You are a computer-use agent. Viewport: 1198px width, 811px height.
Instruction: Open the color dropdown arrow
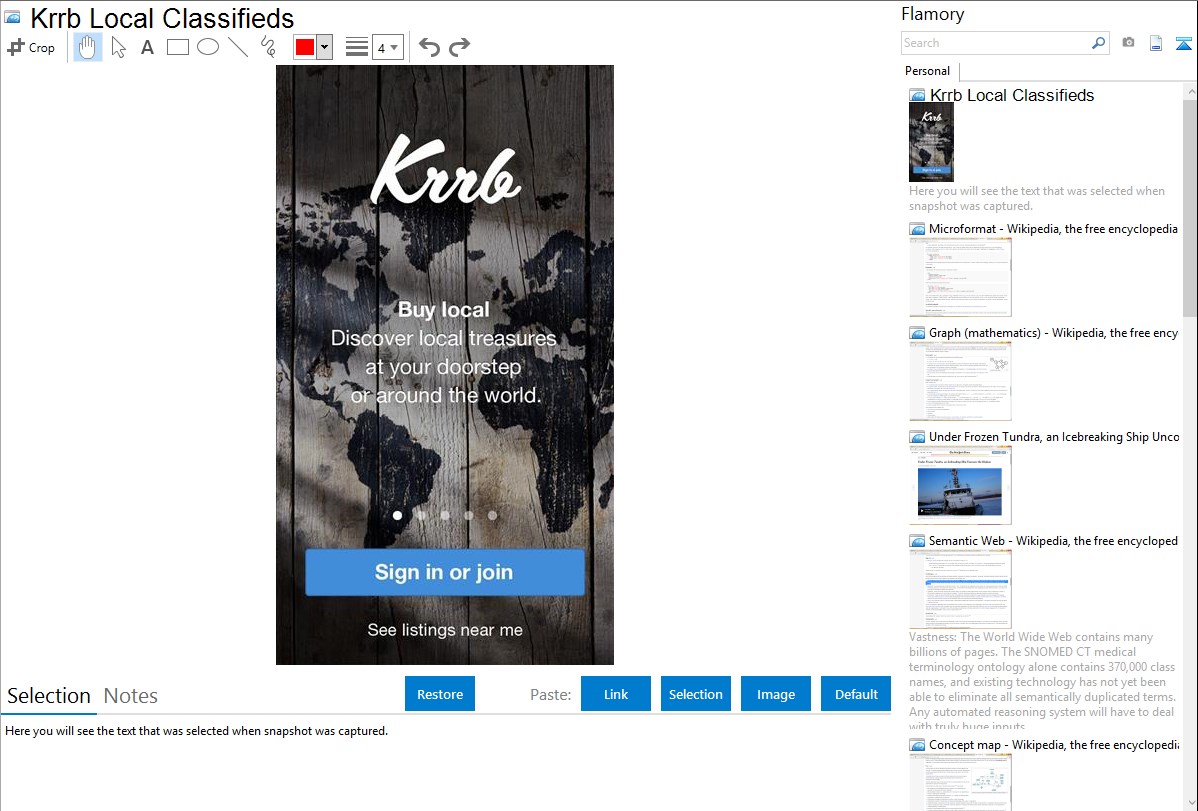[x=324, y=47]
